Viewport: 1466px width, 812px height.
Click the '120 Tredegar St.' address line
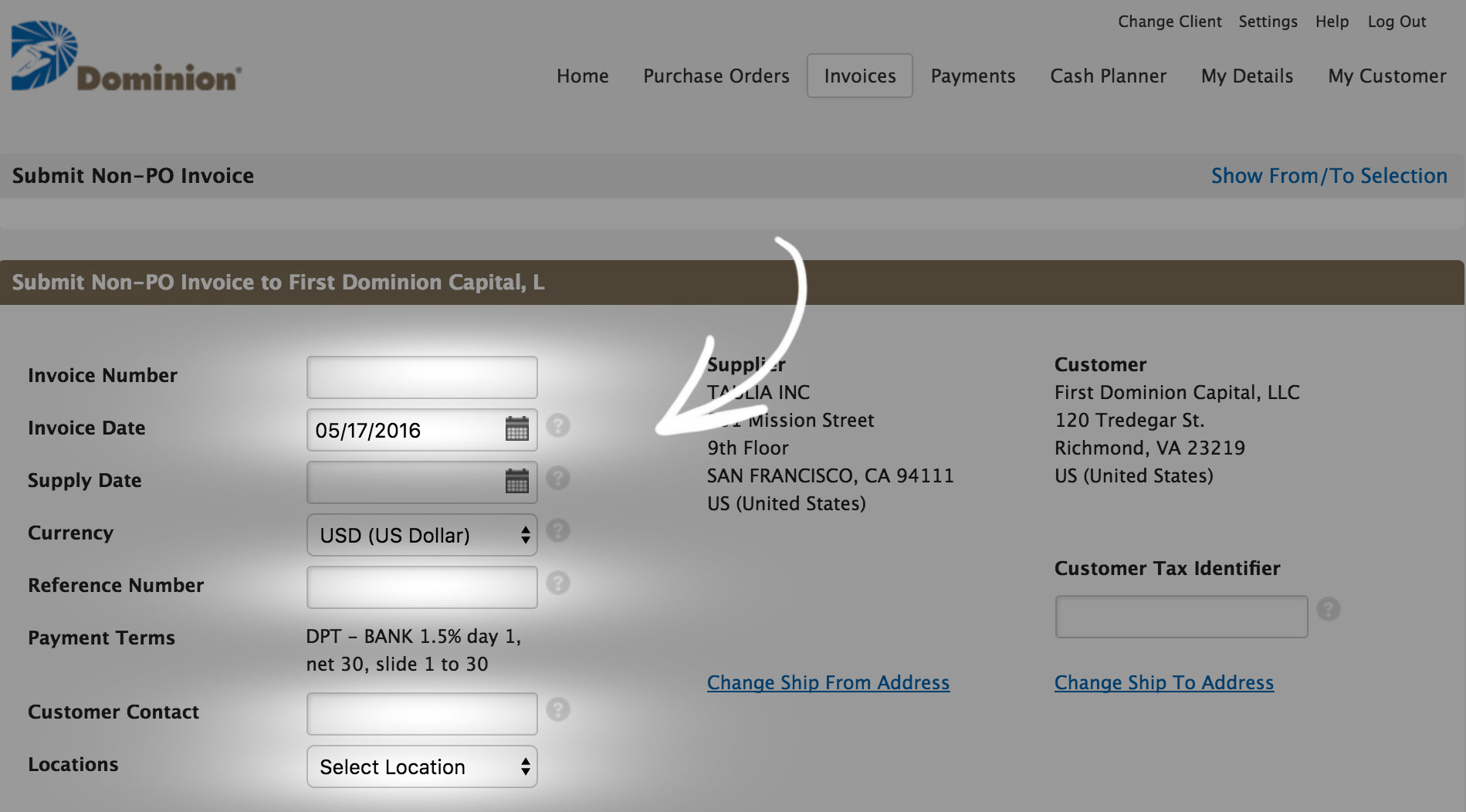tap(1129, 420)
